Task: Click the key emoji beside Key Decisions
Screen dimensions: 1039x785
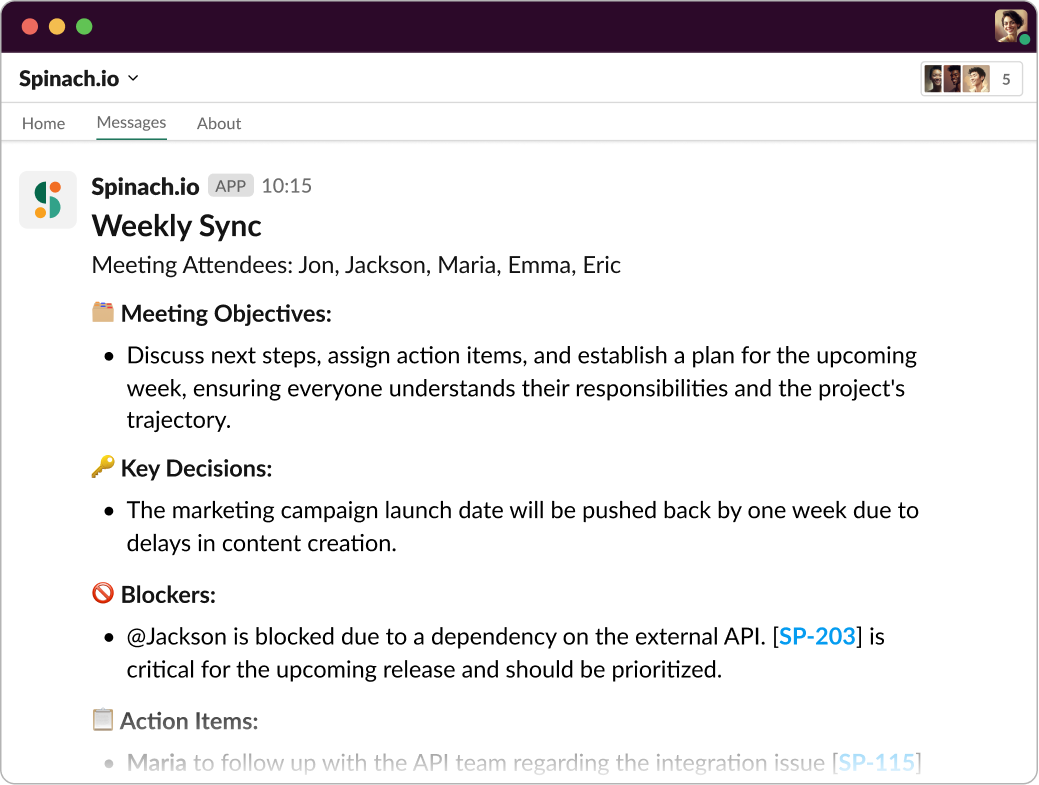Action: [103, 468]
